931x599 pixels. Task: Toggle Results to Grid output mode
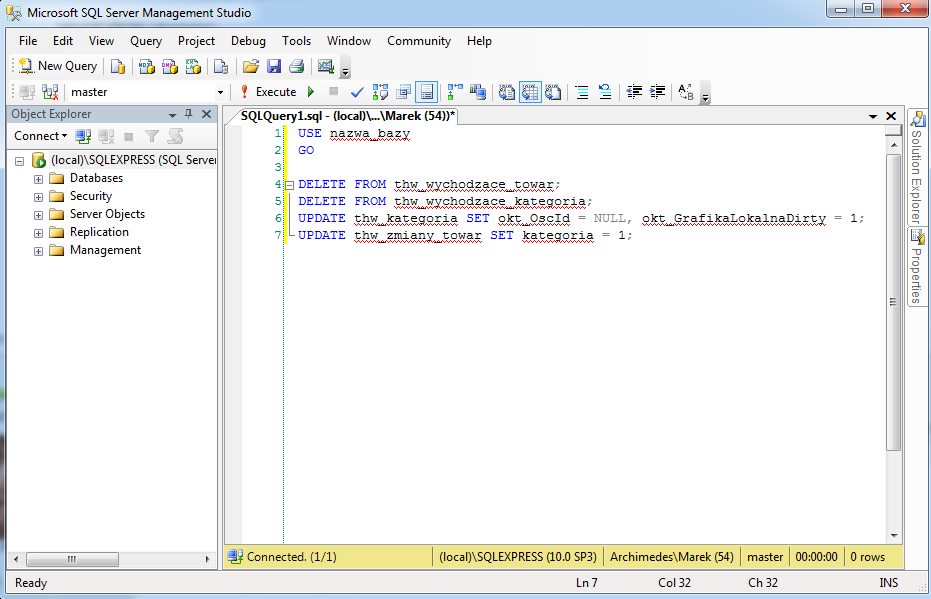(530, 92)
